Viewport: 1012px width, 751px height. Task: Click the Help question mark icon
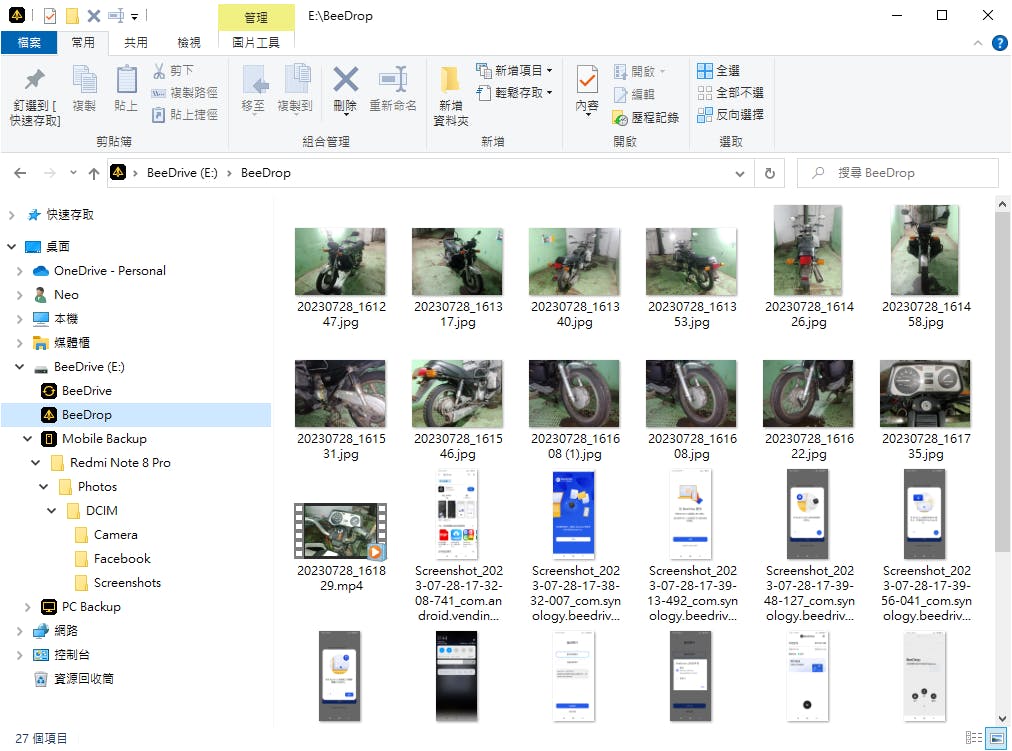click(999, 43)
